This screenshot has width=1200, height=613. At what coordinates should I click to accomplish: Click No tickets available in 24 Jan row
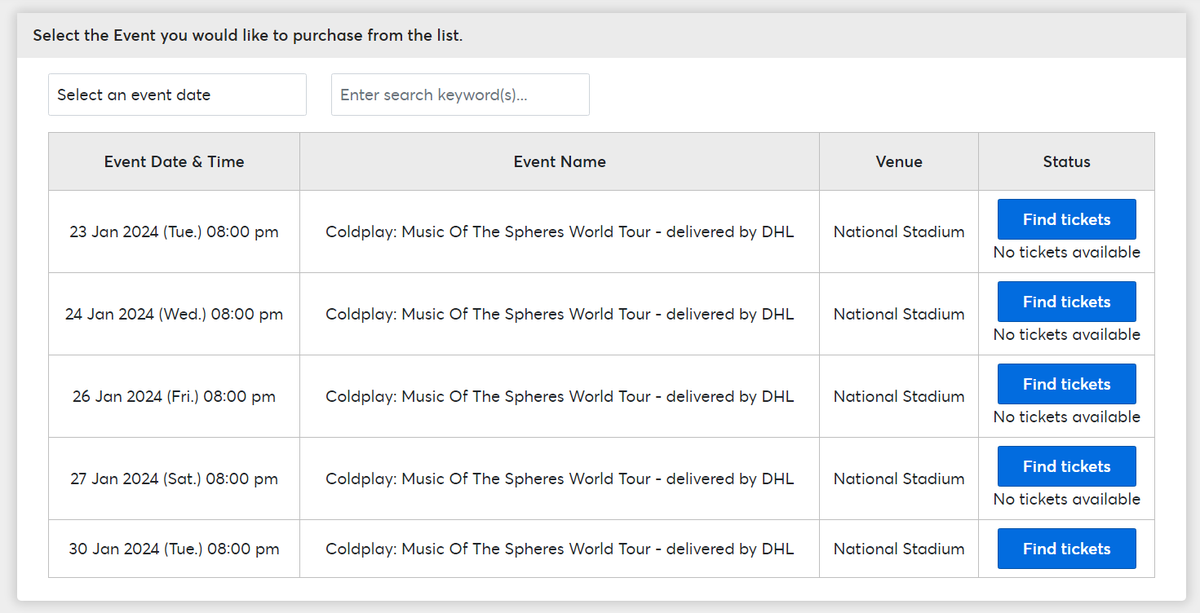[x=1066, y=334]
